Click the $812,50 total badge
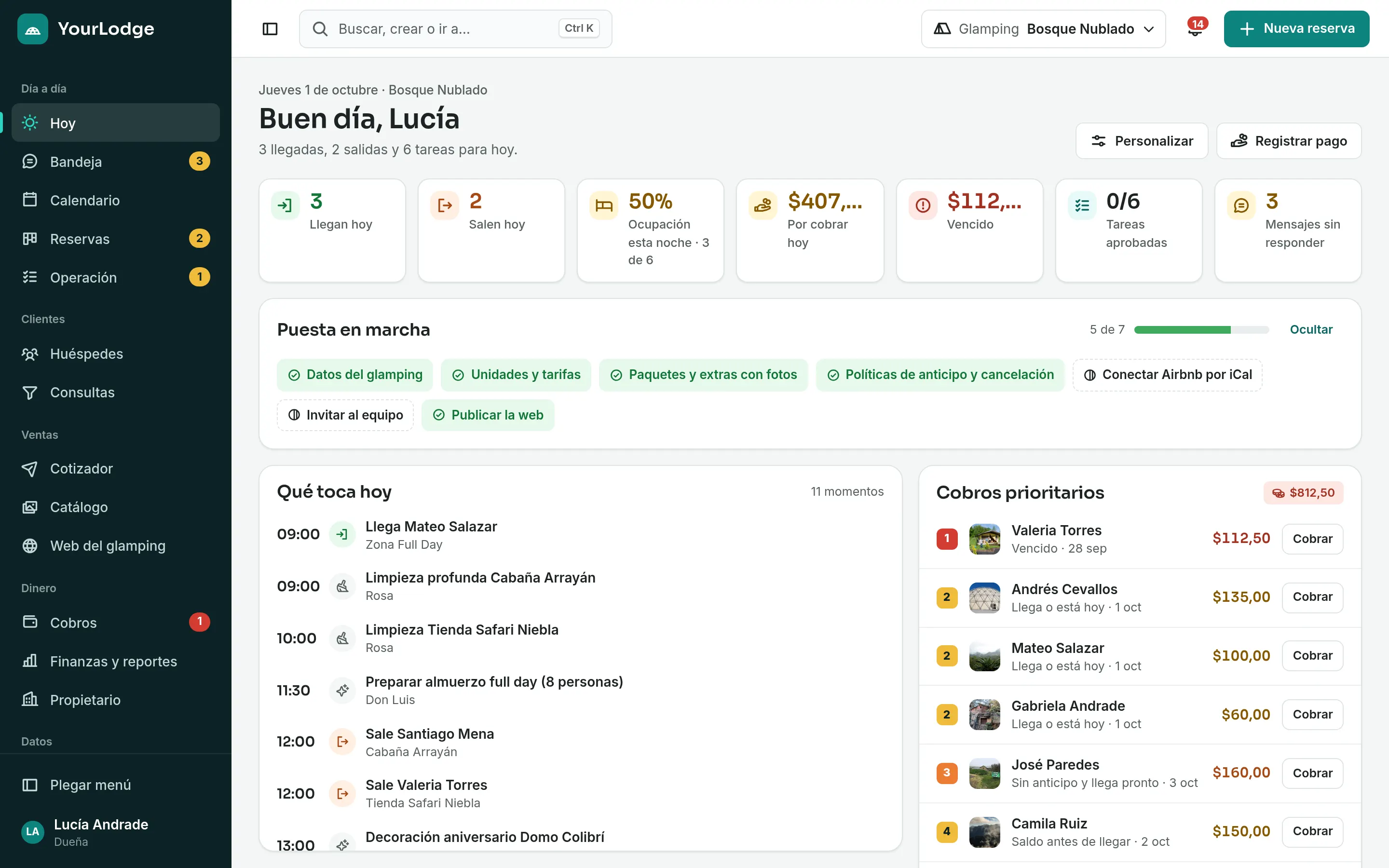Screen dimensions: 1389x868 click(x=1303, y=492)
